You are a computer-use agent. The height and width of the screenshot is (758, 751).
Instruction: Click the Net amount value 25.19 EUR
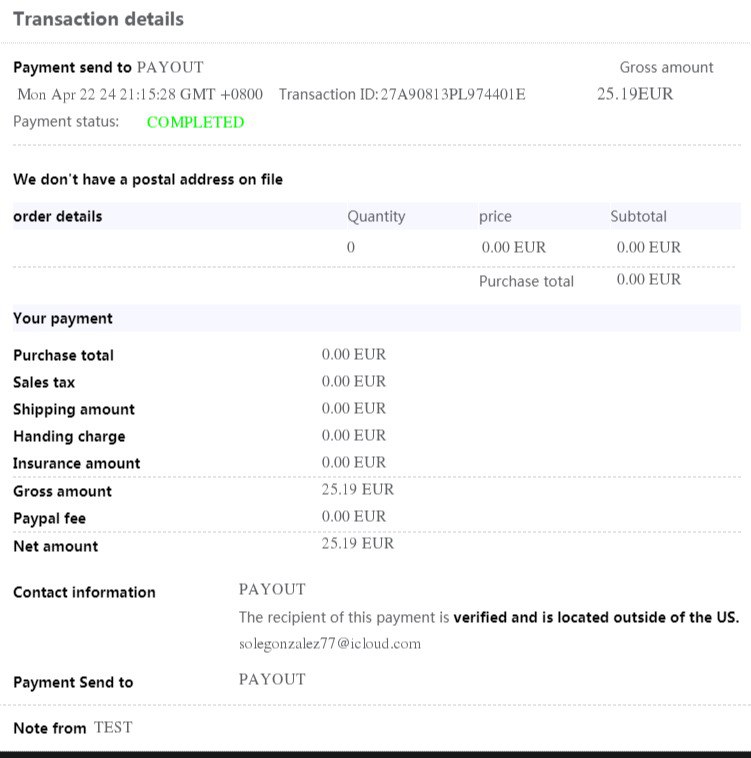pos(357,544)
